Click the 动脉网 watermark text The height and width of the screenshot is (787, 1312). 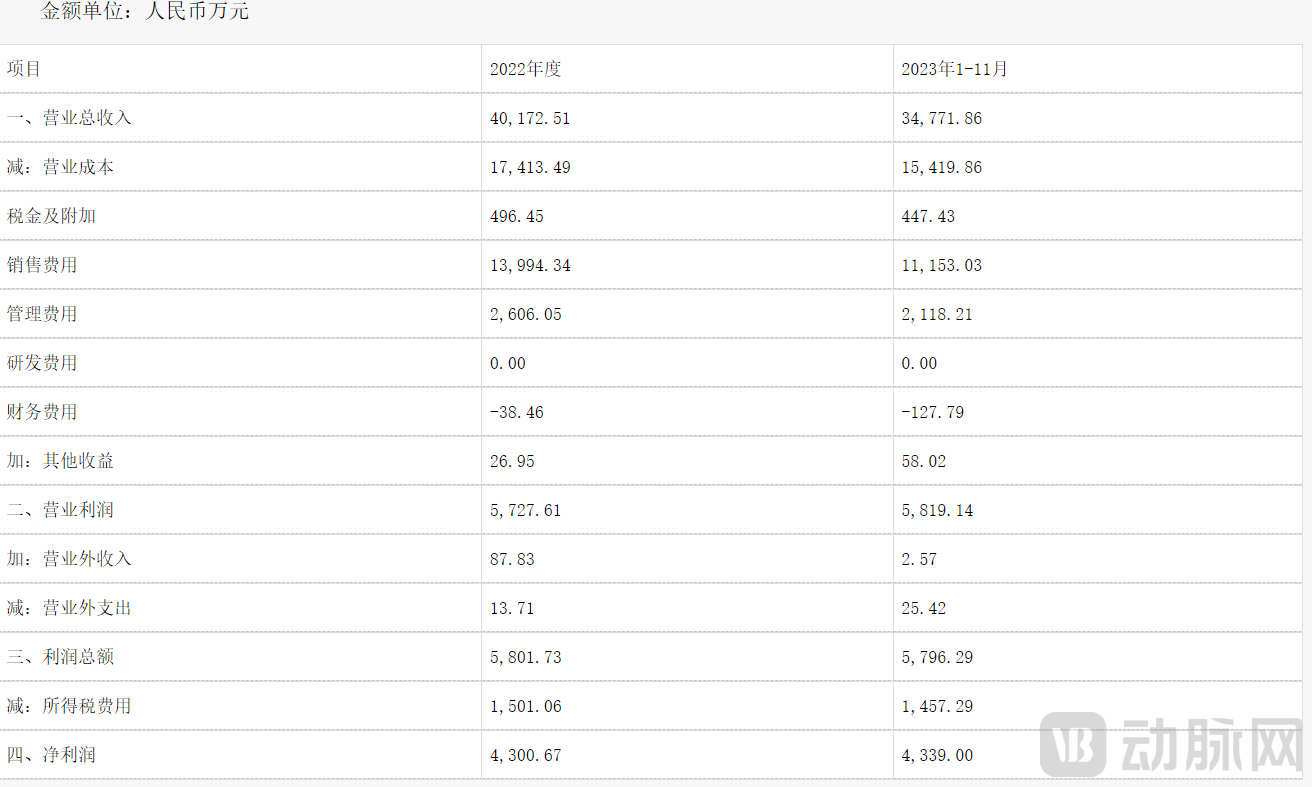pyautogui.click(x=1210, y=746)
